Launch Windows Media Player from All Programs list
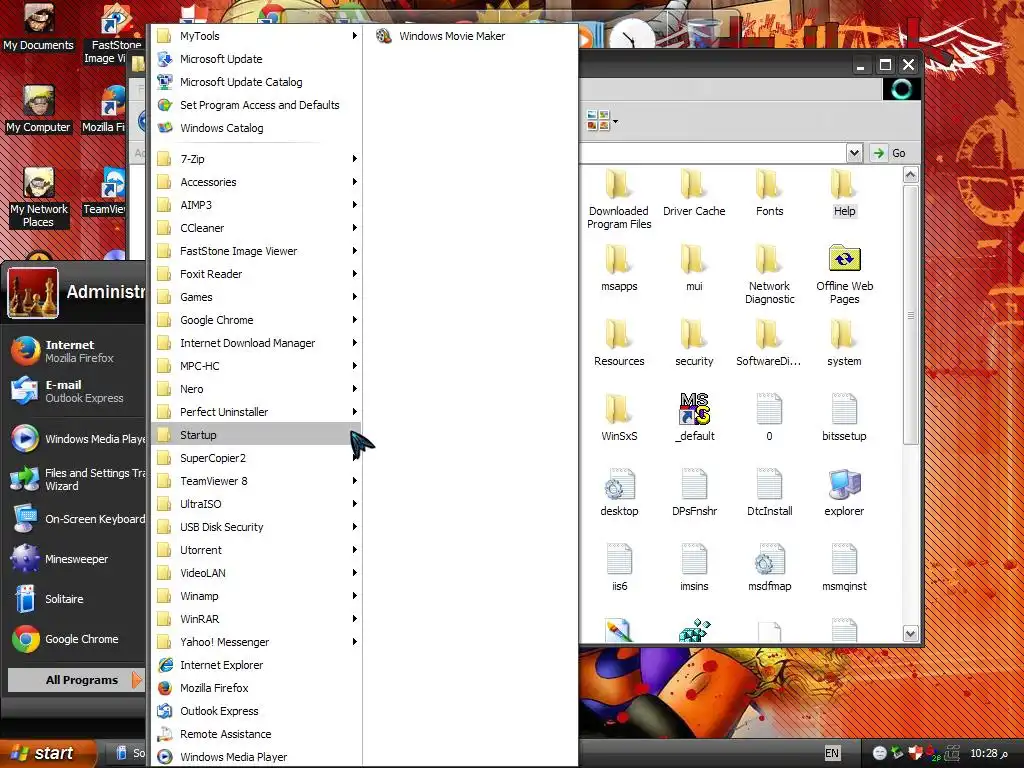1024x768 pixels. point(257,757)
